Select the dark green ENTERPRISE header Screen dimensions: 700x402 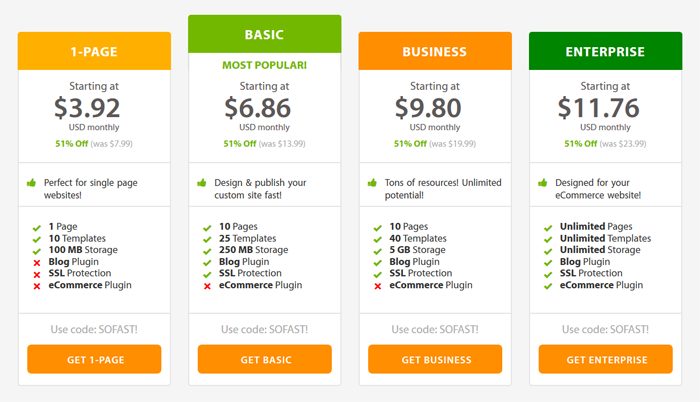(606, 51)
